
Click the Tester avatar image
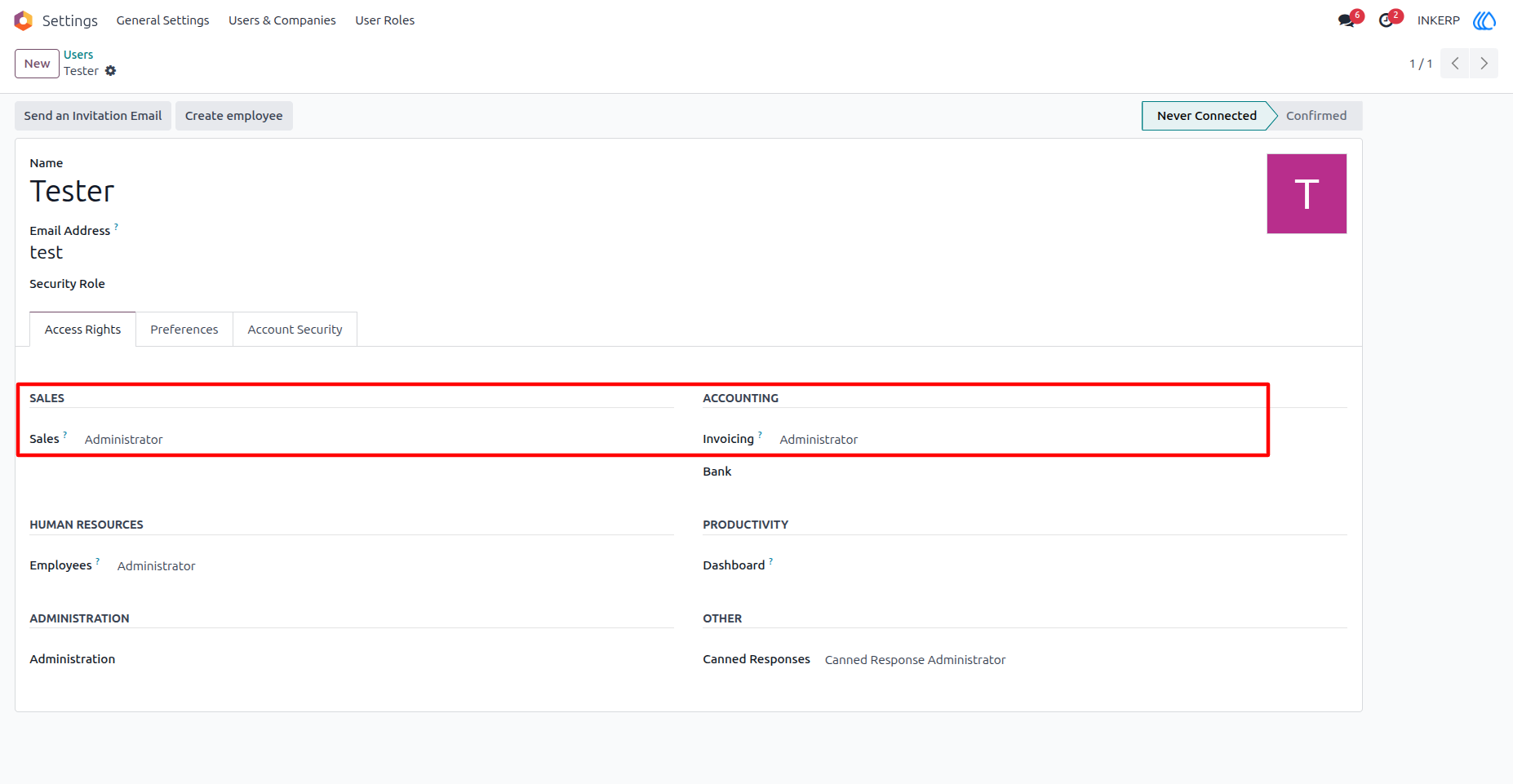[1307, 194]
